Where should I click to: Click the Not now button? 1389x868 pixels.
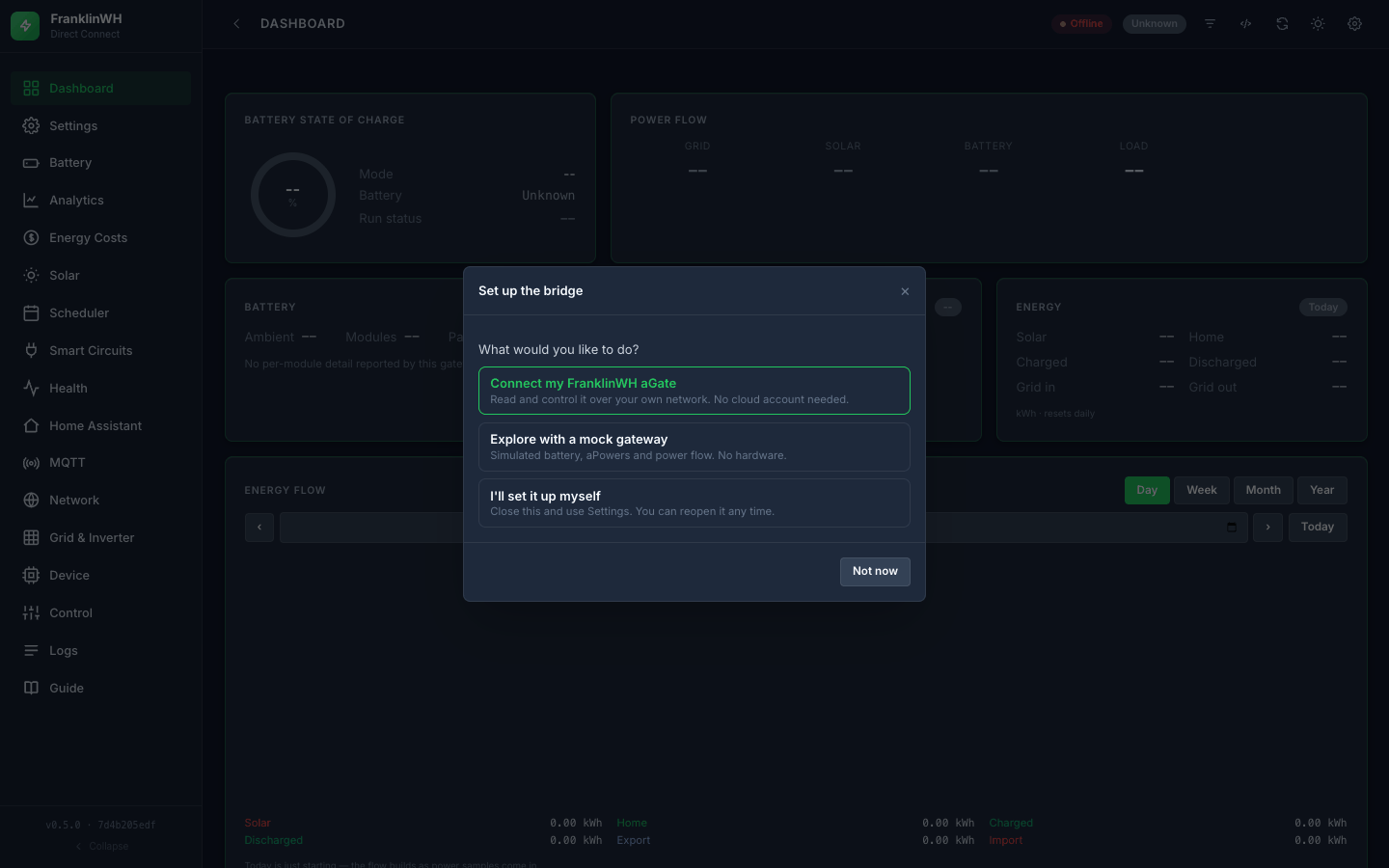875,572
